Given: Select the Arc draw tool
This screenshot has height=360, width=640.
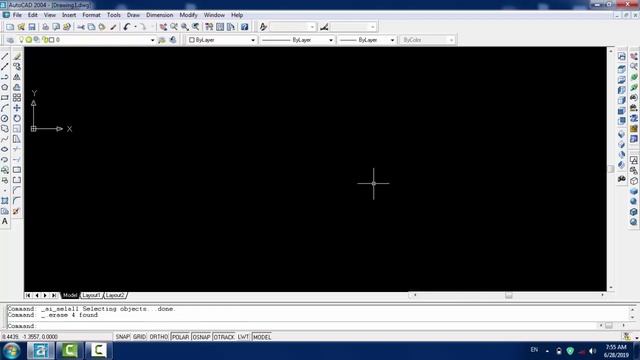Looking at the screenshot, I should point(4,108).
